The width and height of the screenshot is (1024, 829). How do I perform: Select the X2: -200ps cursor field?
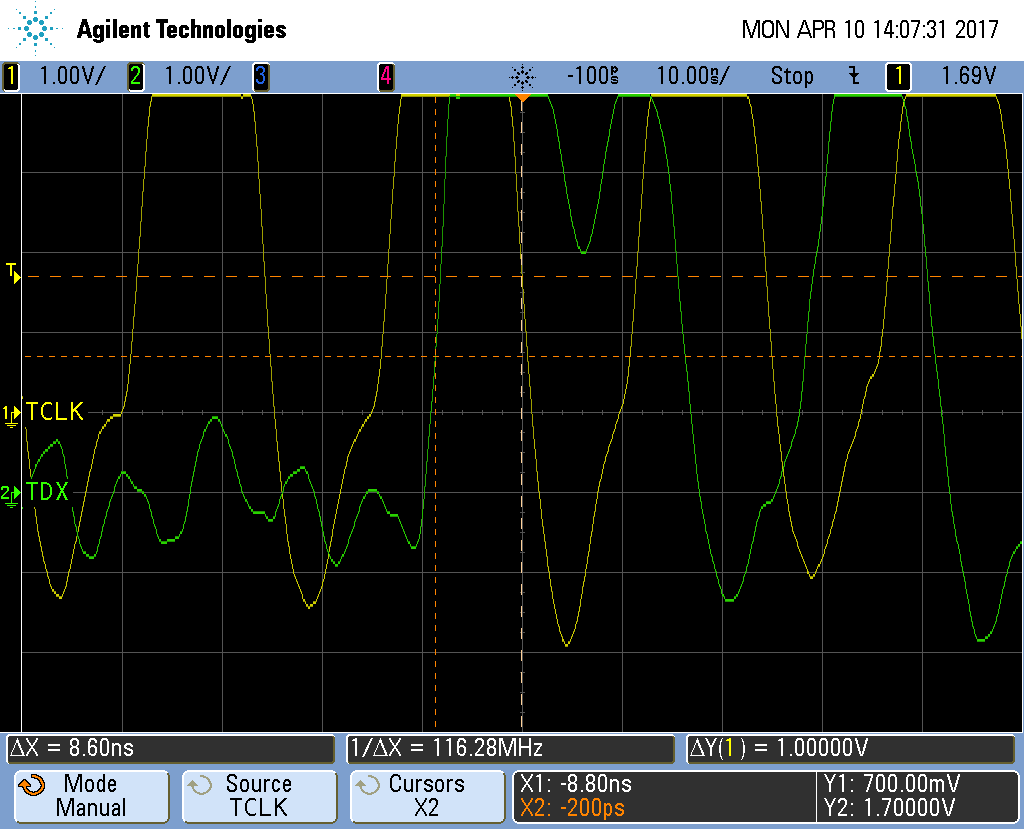coord(573,807)
